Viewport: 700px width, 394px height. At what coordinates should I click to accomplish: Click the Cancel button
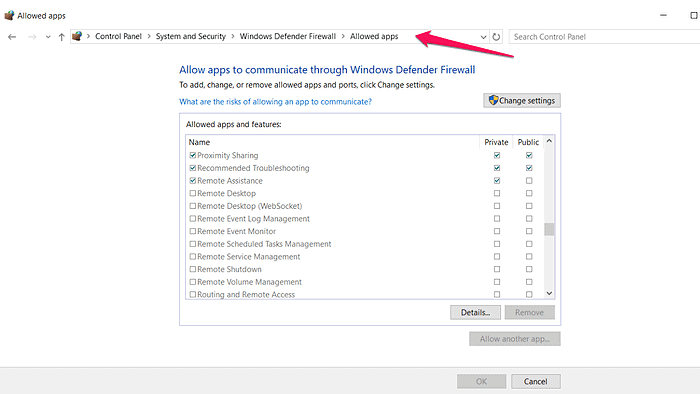pyautogui.click(x=536, y=382)
